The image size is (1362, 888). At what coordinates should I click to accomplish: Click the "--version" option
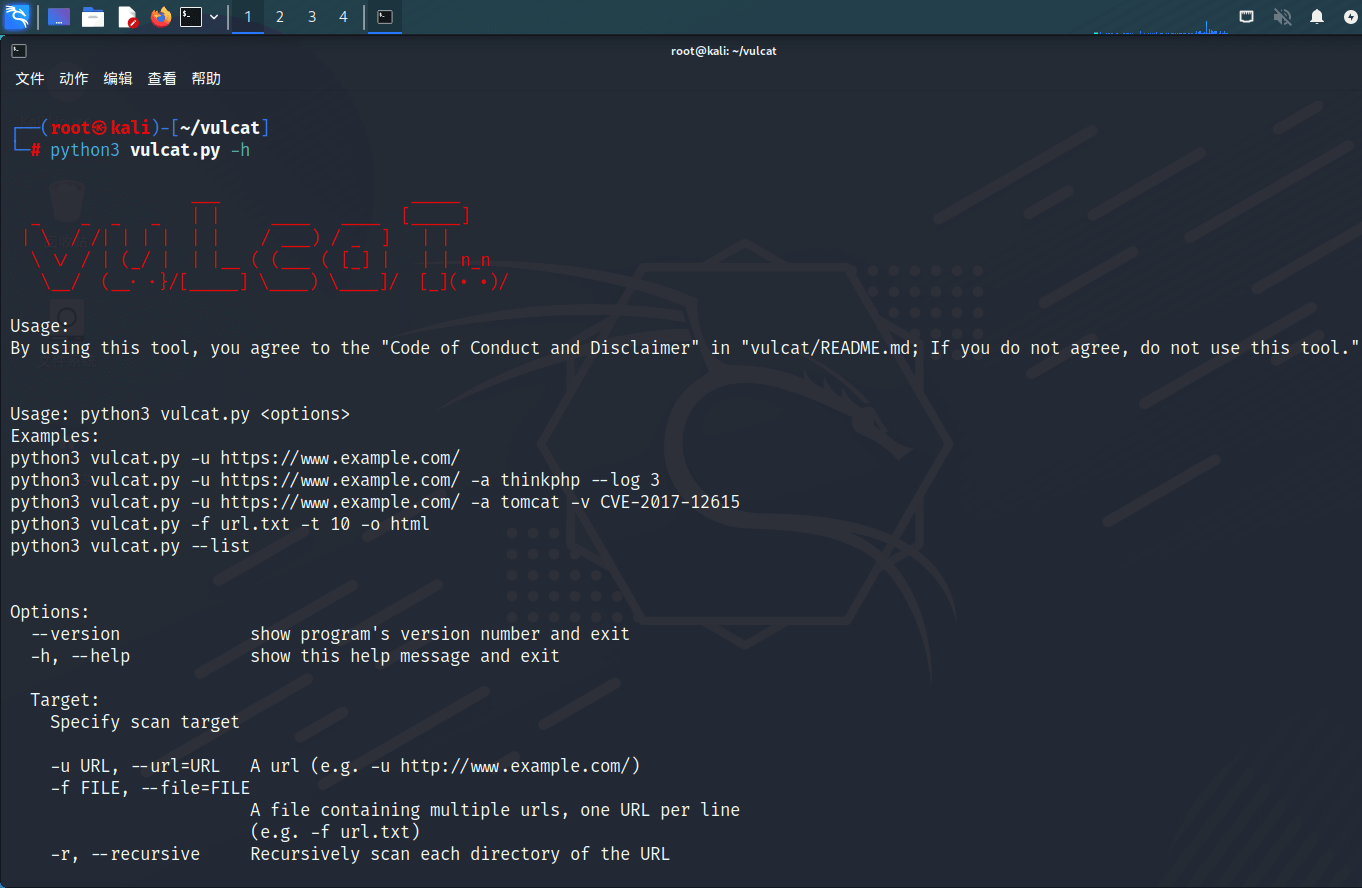point(75,634)
